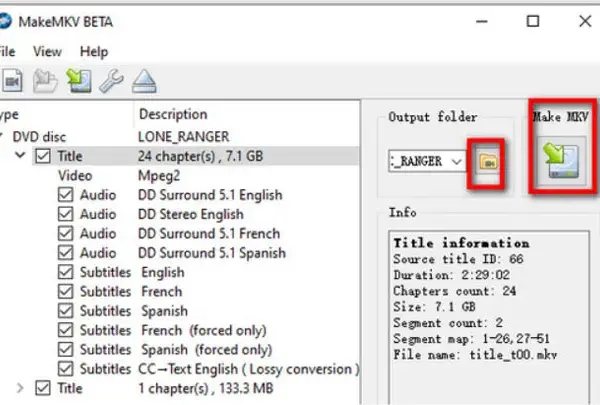Toggle the plain Spanish subtitles checkbox
Viewport: 600px width, 405px height.
tap(65, 311)
